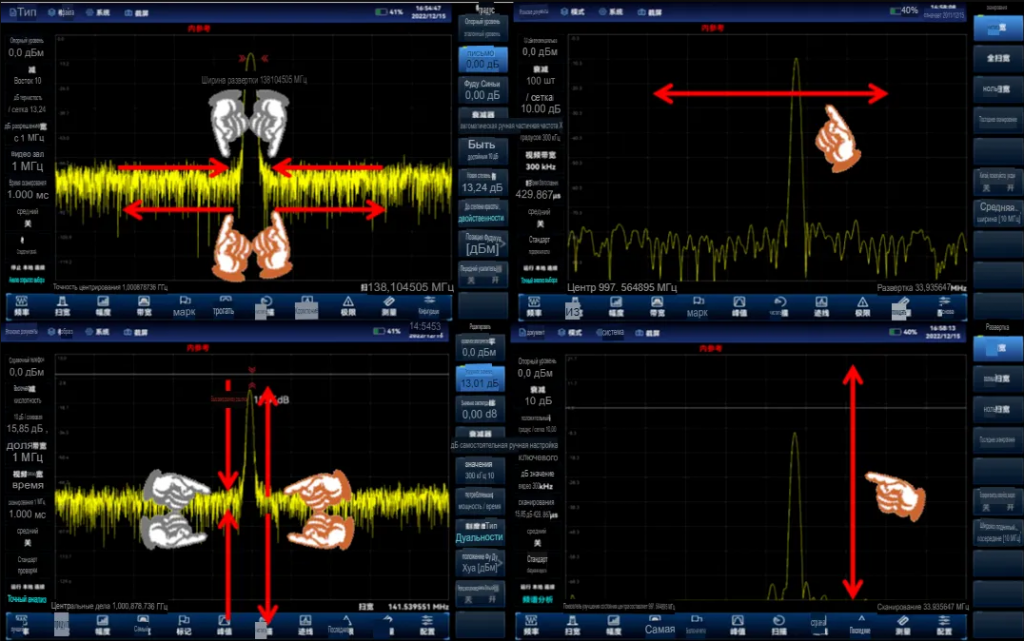Viewport: 1024px width, 641px height.
Task: Select the '0,00 d8' softkey in bottom-left panel
Action: click(x=481, y=409)
